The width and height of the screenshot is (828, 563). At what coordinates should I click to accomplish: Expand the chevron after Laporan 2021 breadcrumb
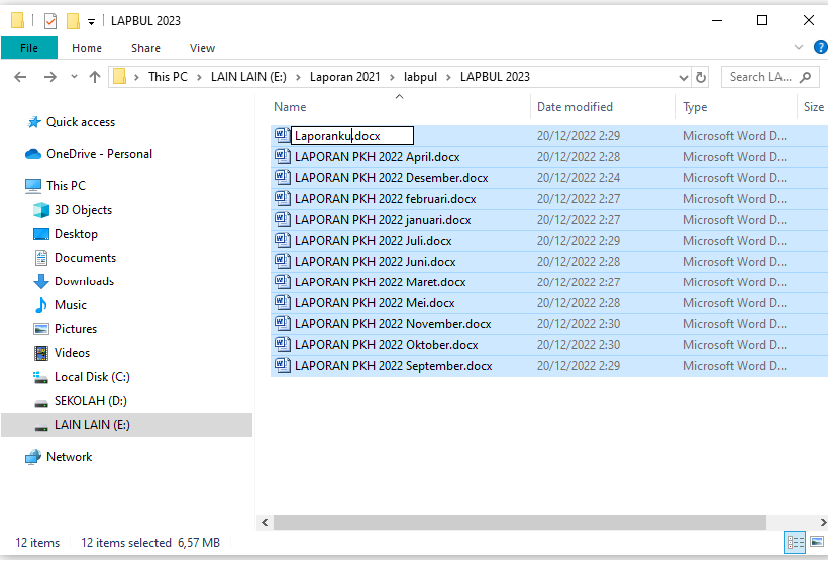392,77
